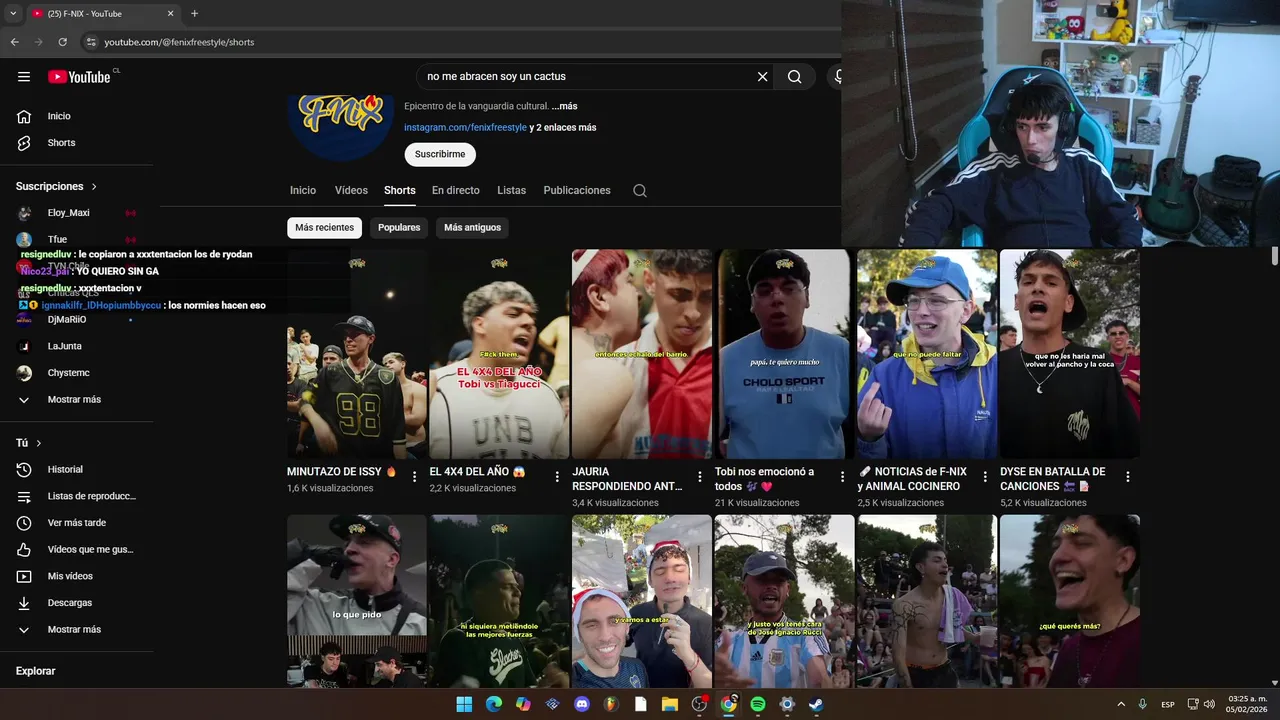Image resolution: width=1280 pixels, height=720 pixels.
Task: Open options menu for Tobi nos emocionó short
Action: click(x=842, y=477)
